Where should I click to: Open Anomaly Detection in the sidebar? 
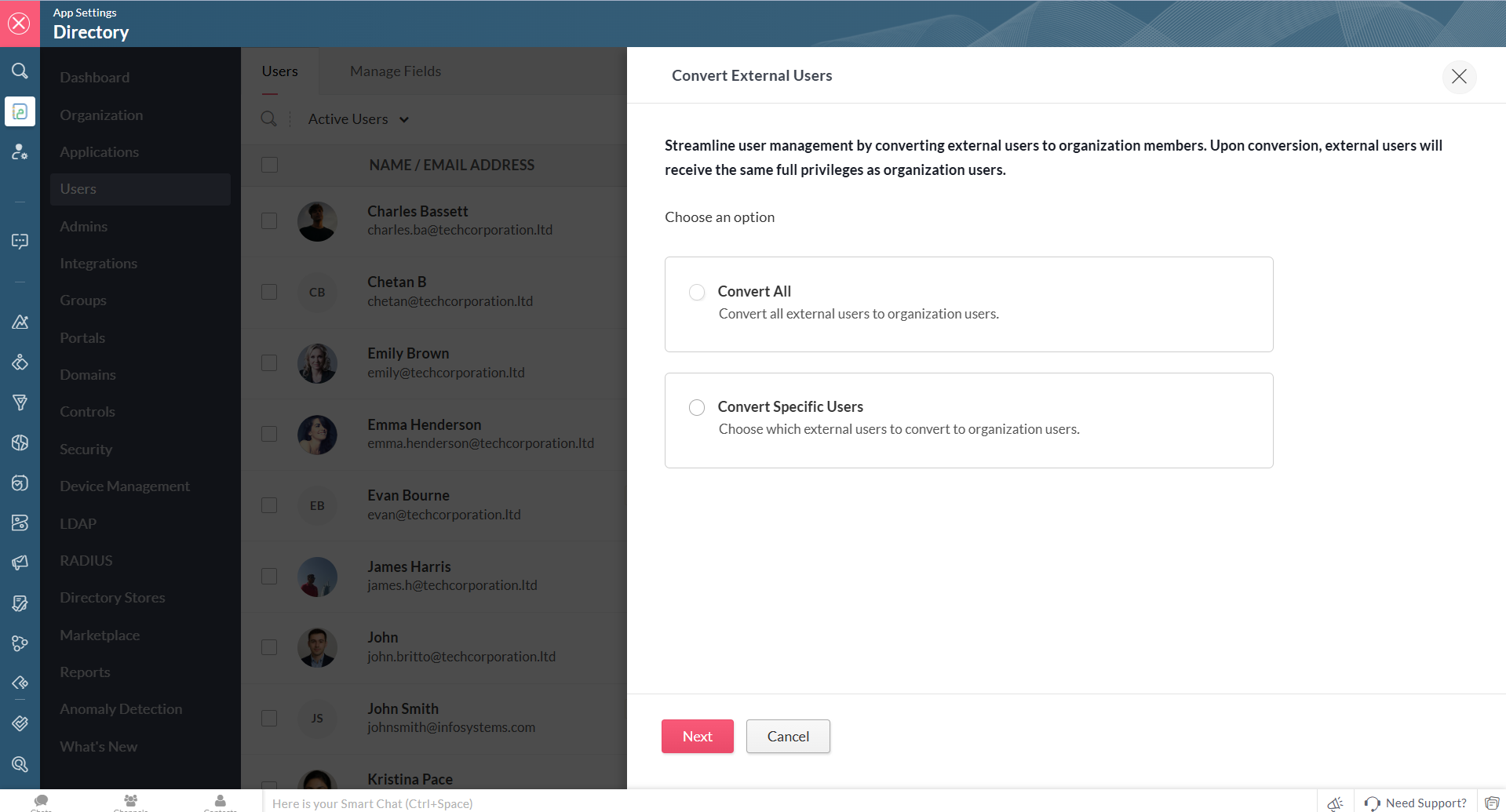pos(121,709)
